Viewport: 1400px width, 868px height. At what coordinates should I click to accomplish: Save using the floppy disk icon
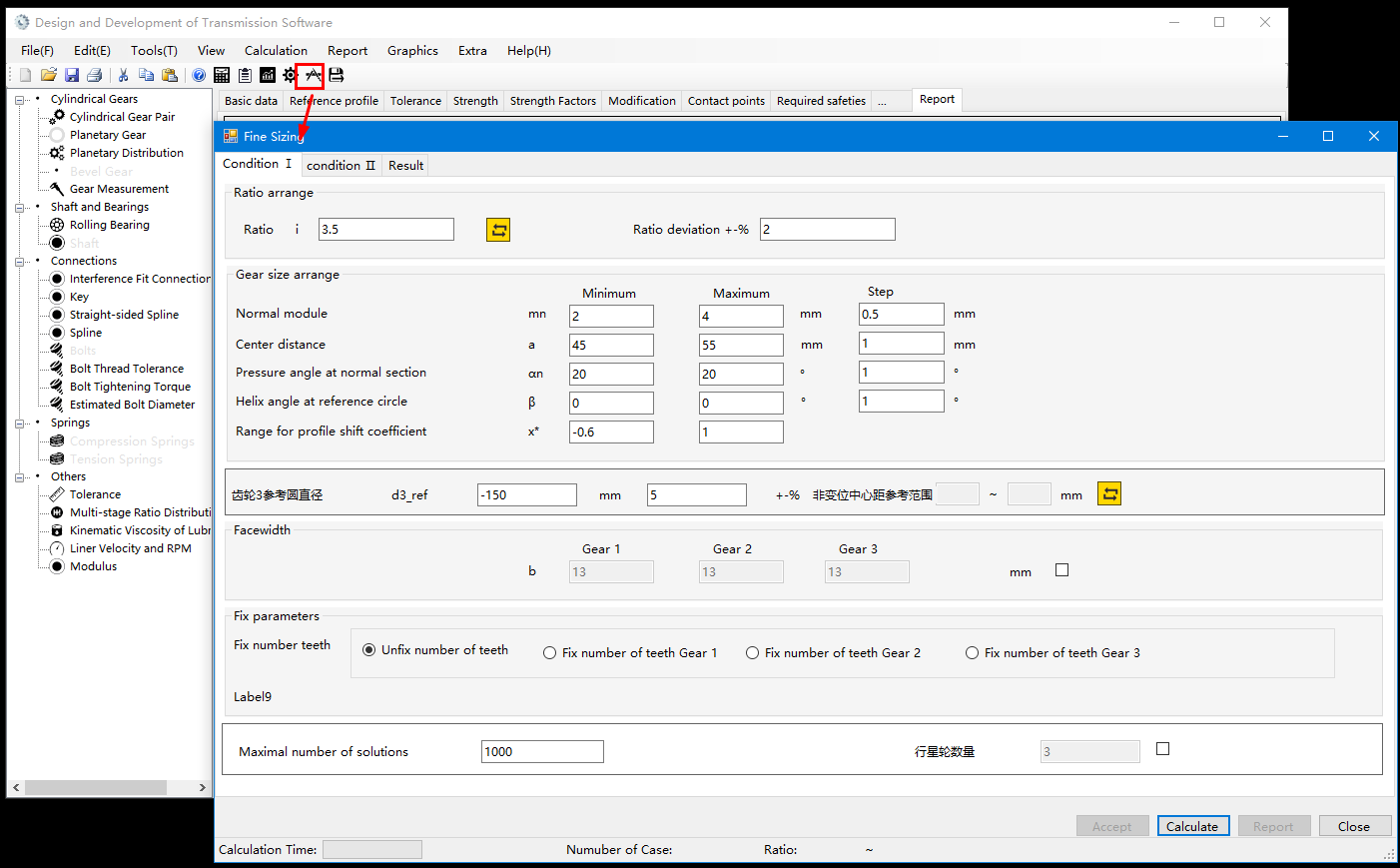[72, 75]
